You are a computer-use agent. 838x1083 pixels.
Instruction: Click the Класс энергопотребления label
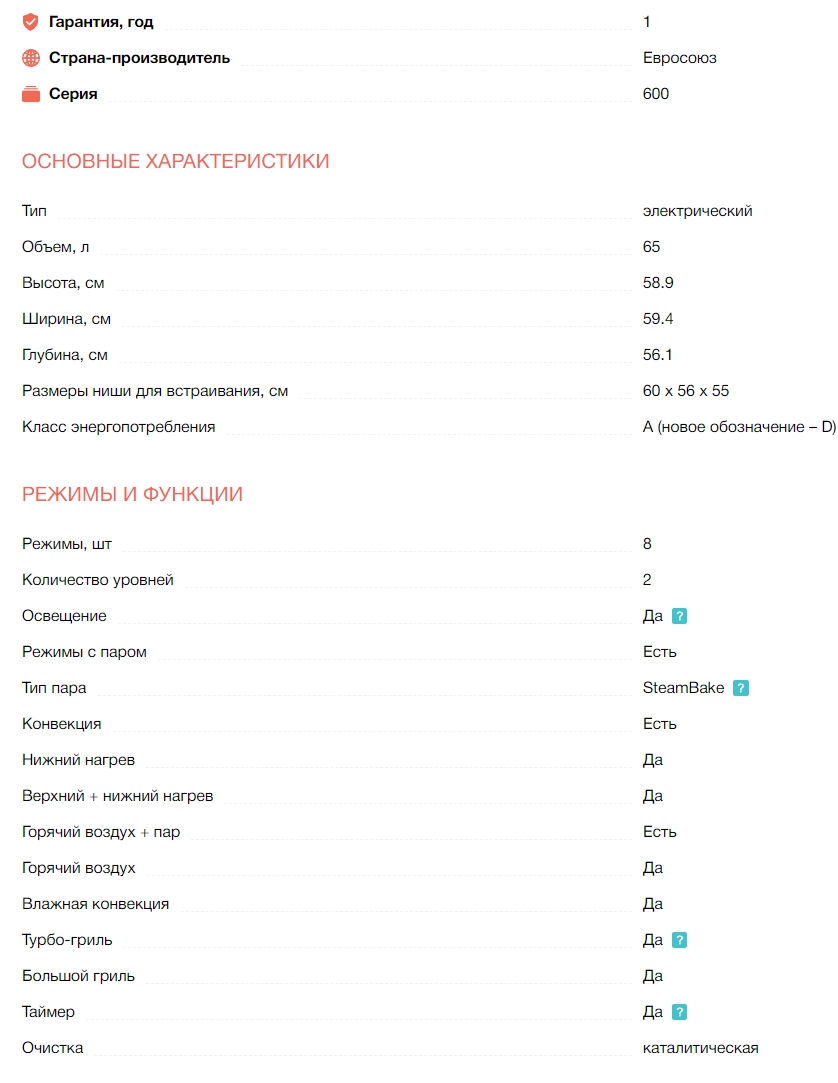(119, 427)
